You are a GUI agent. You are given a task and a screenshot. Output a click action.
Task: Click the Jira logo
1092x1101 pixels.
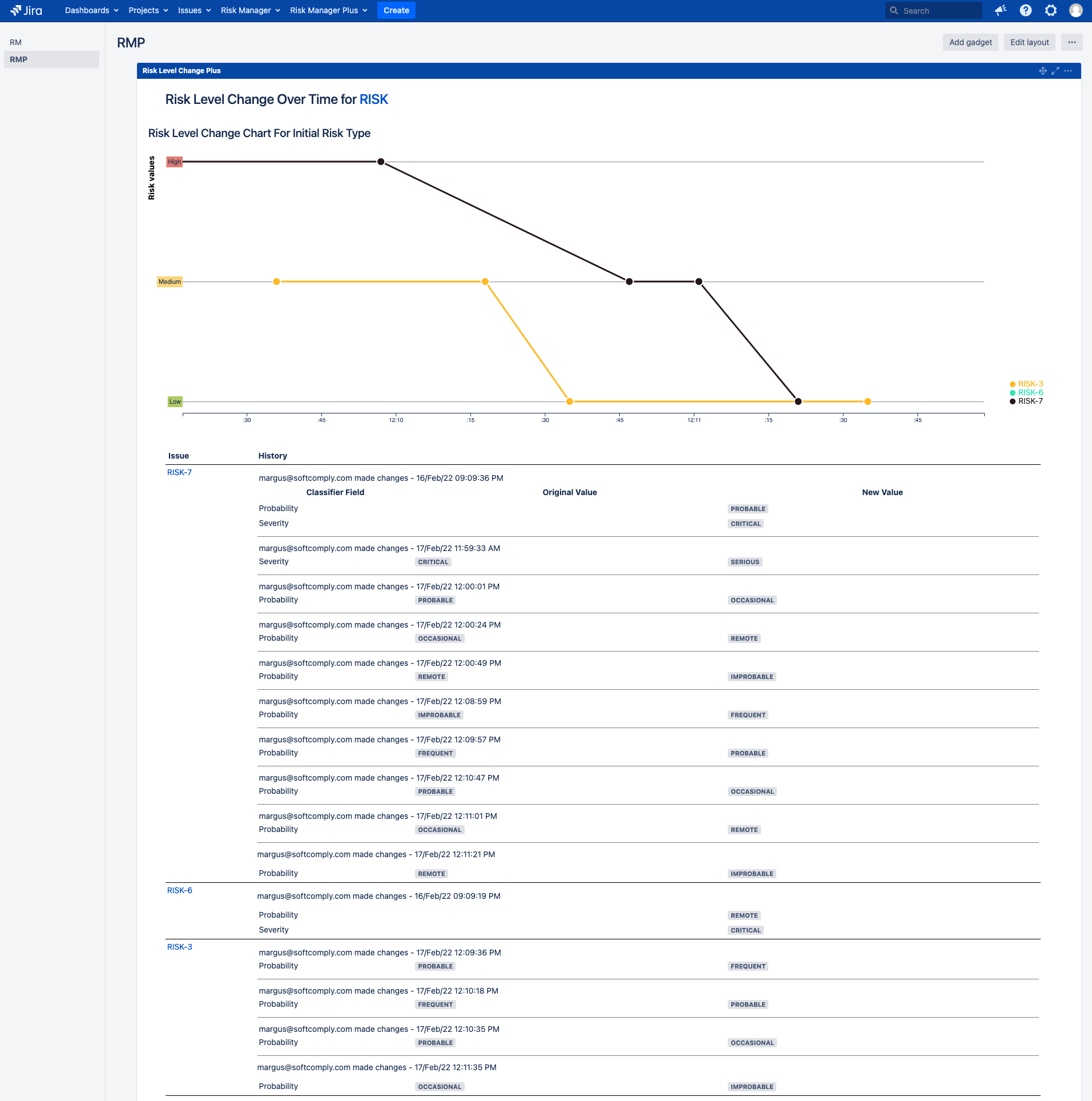tap(26, 10)
